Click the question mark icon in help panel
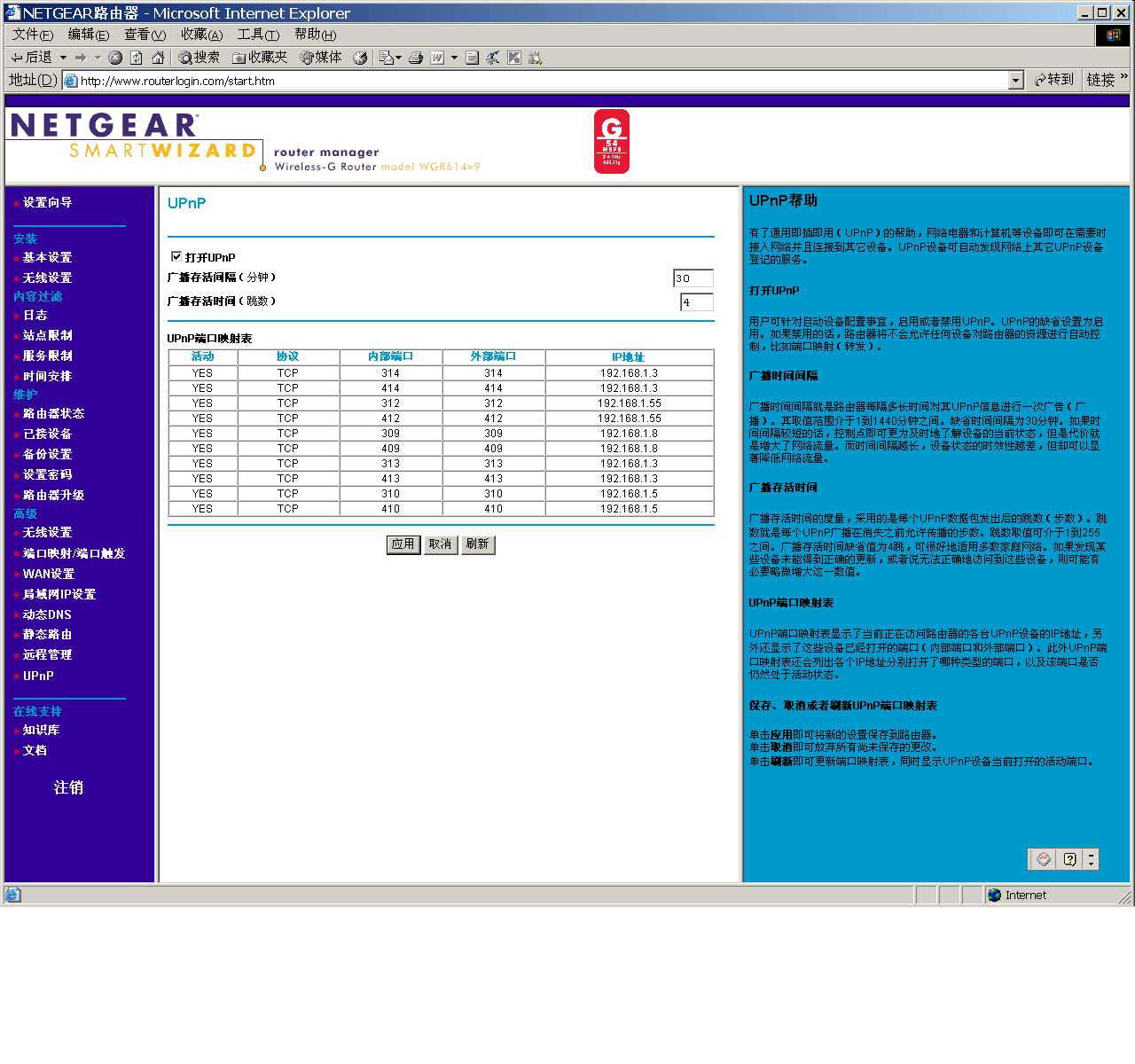1135x1064 pixels. point(1070,859)
